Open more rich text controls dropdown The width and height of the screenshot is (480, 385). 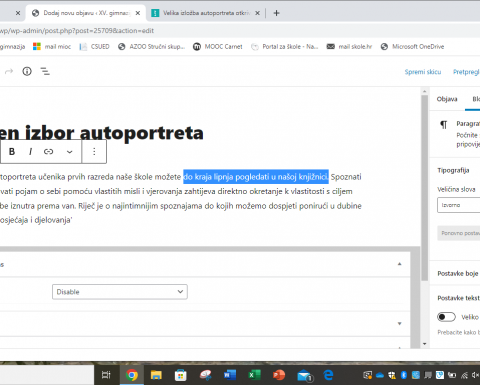(x=69, y=152)
